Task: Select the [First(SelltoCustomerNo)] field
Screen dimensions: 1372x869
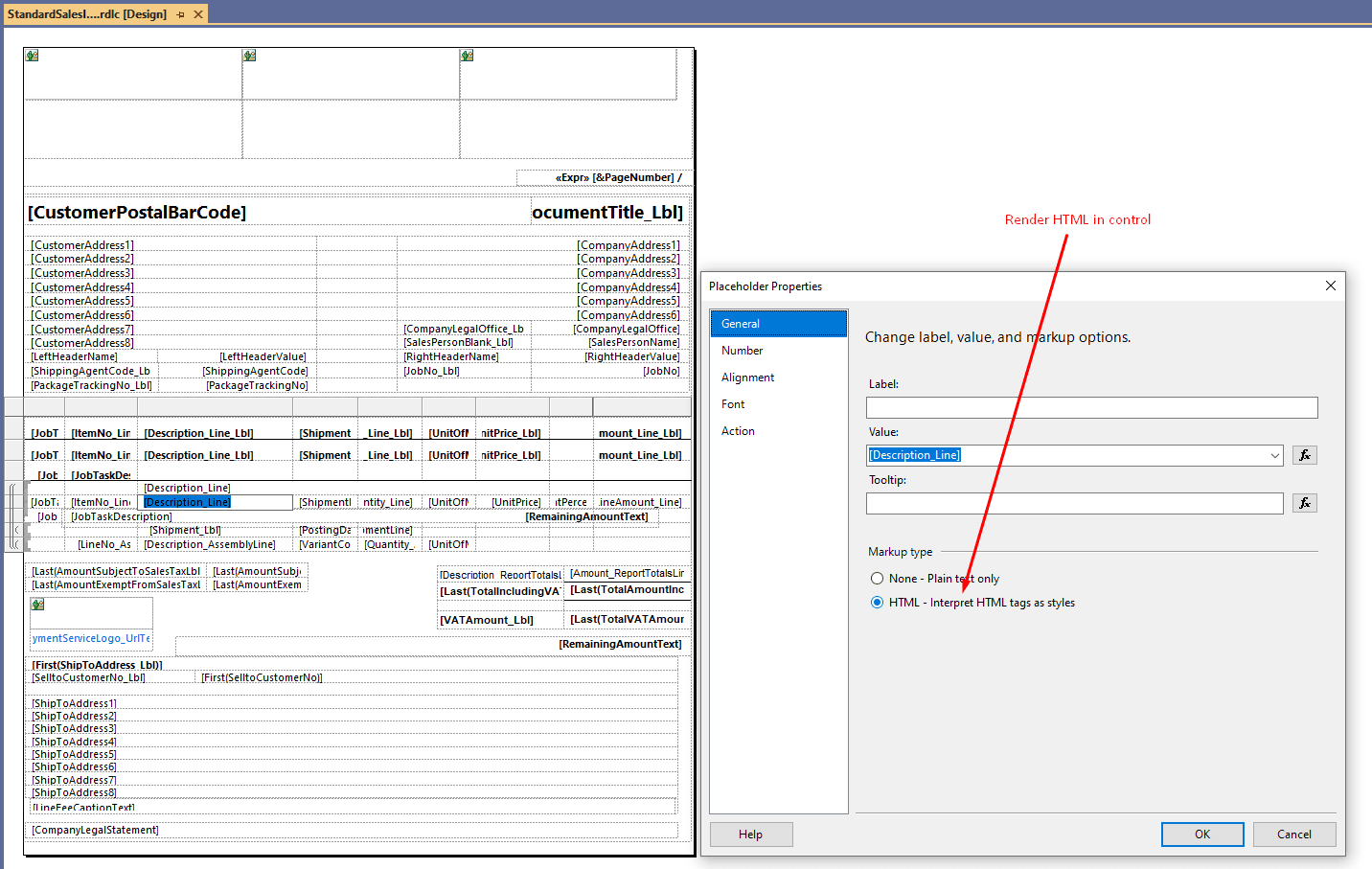Action: click(262, 677)
